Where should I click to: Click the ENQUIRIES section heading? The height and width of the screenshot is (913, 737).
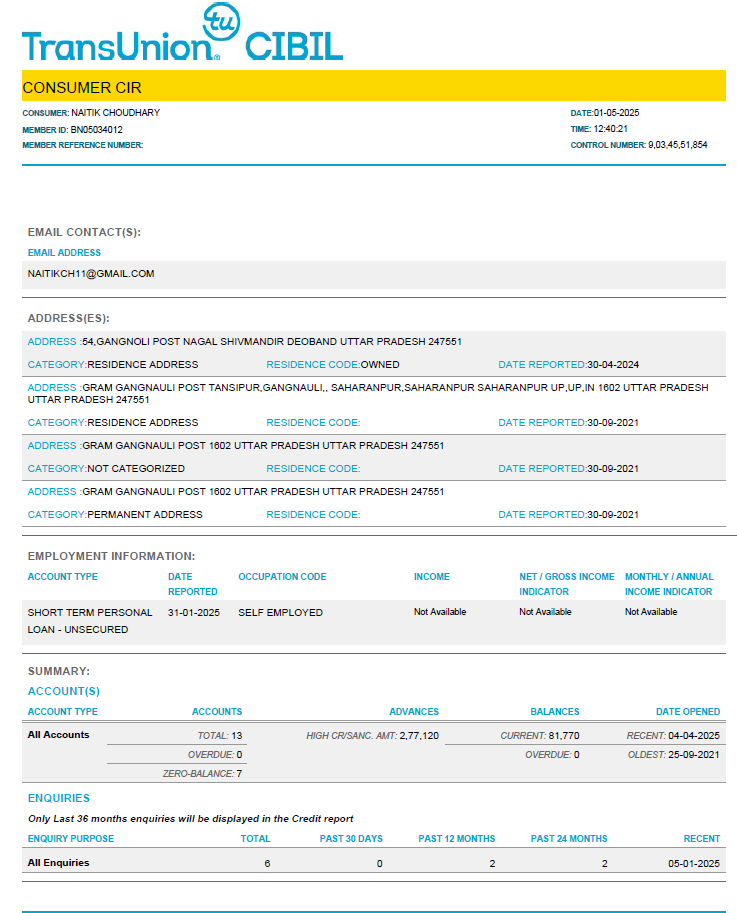tap(59, 798)
